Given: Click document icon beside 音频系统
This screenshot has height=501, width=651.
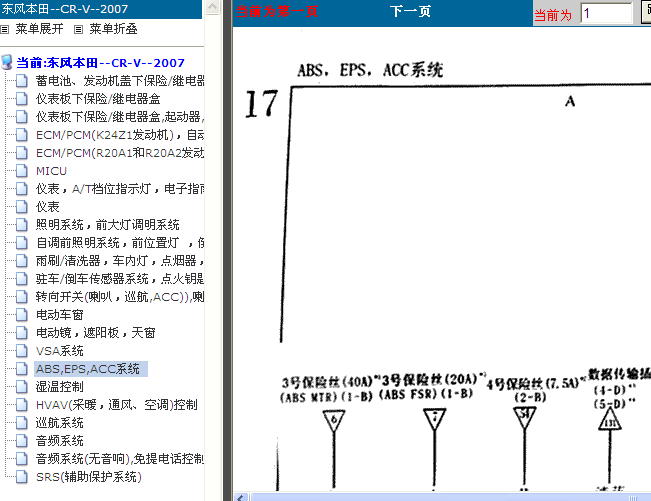Looking at the screenshot, I should pyautogui.click(x=22, y=441).
